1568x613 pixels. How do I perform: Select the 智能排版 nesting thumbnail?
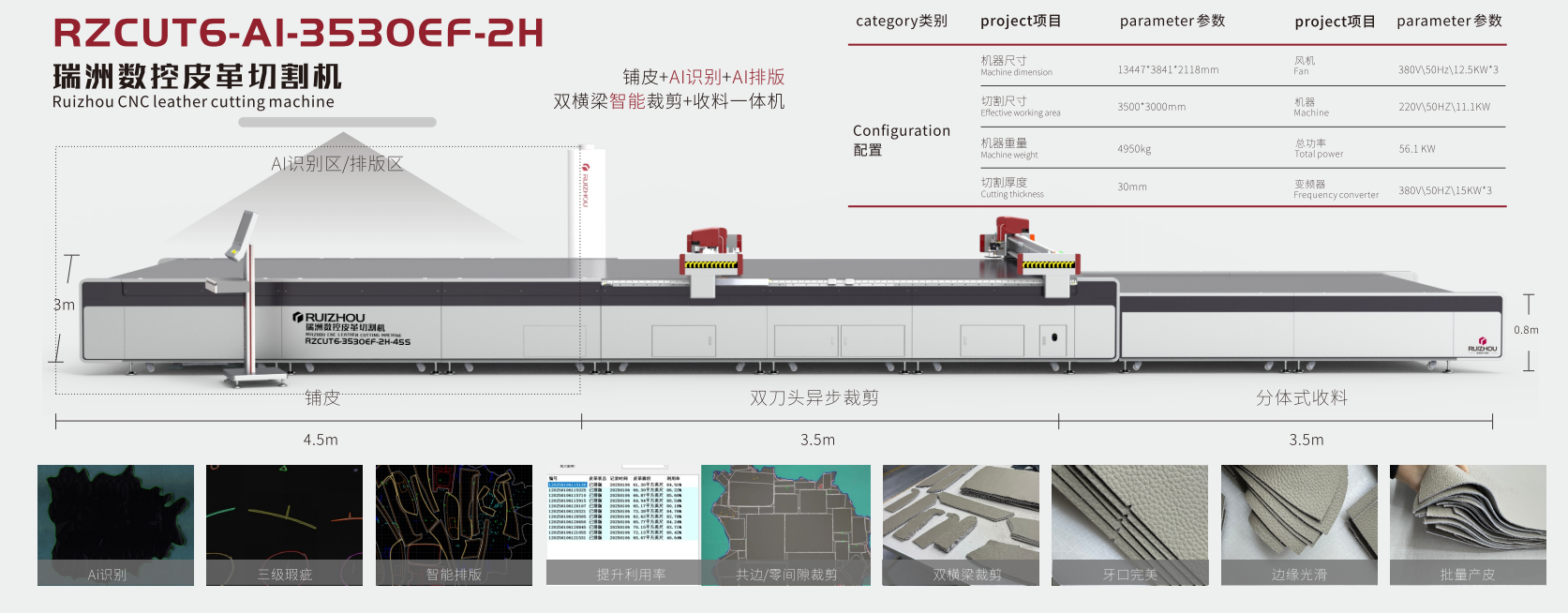coord(454,525)
